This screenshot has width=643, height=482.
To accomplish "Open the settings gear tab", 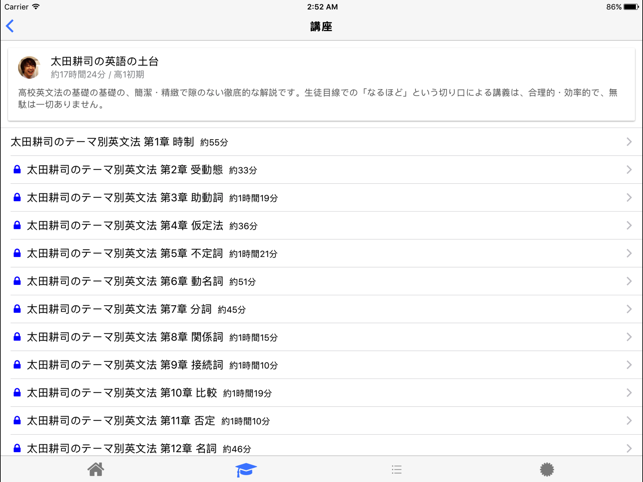I will (547, 469).
